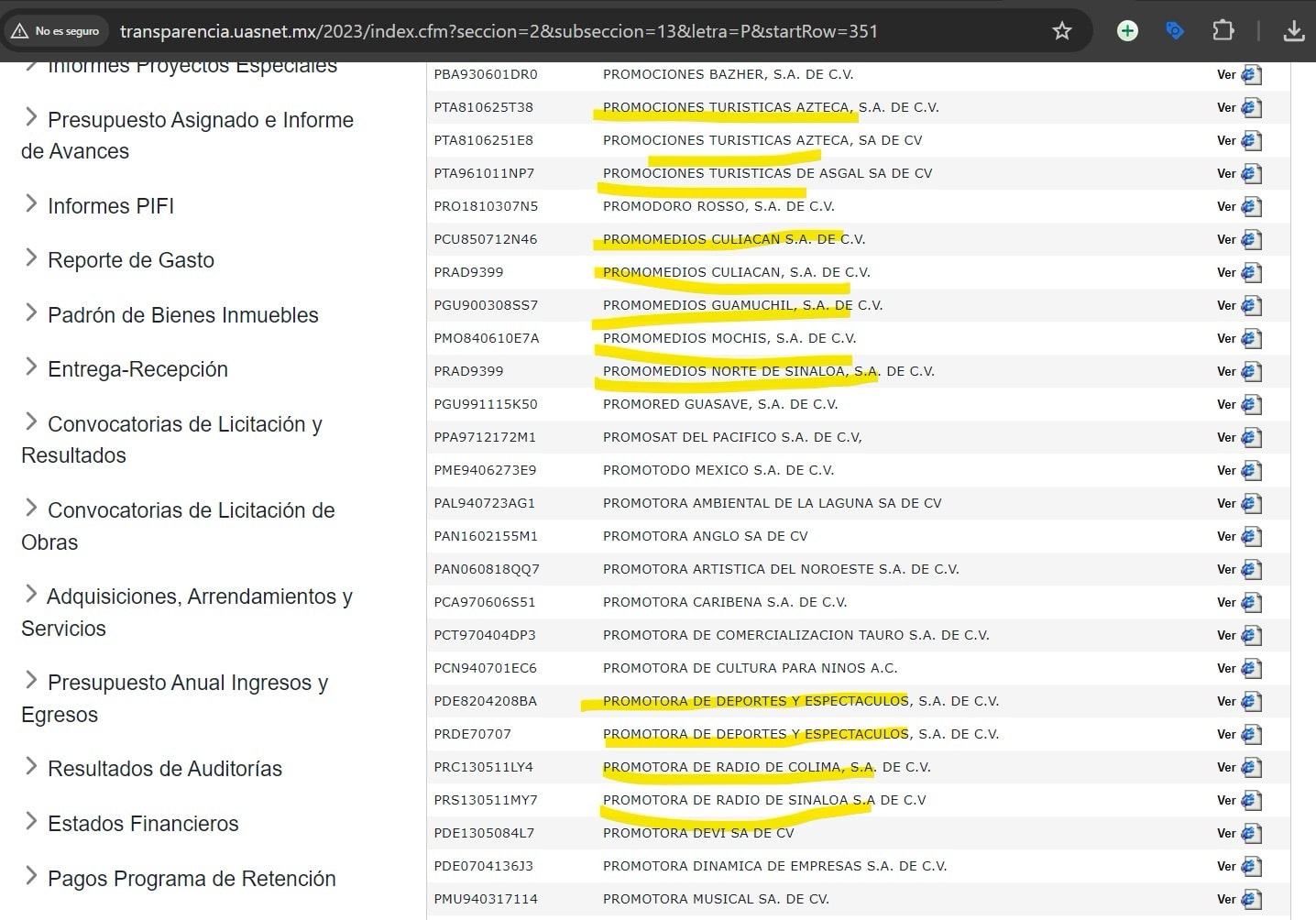This screenshot has height=920, width=1316.
Task: Open the Ver icon for PROMODORO ROSSO
Action: coord(1251,206)
